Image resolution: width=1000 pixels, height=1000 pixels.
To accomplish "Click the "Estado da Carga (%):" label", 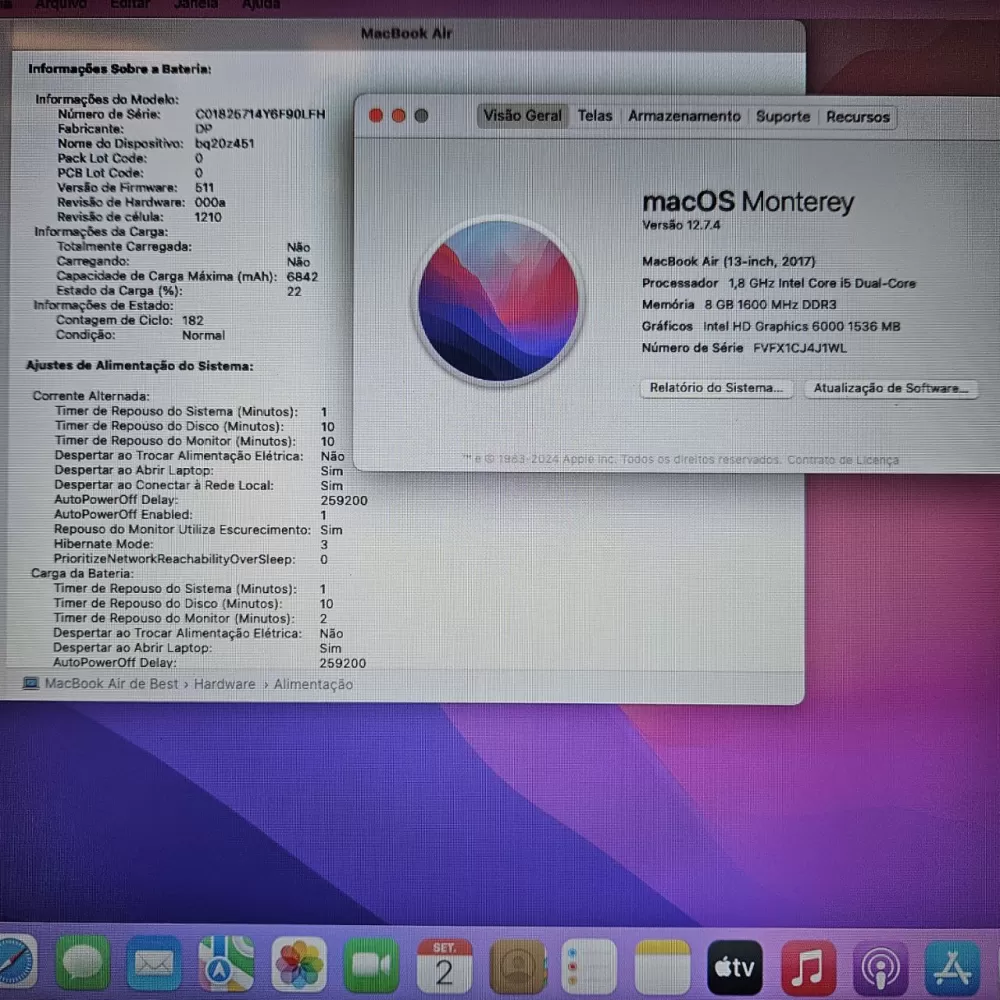I will 119,291.
